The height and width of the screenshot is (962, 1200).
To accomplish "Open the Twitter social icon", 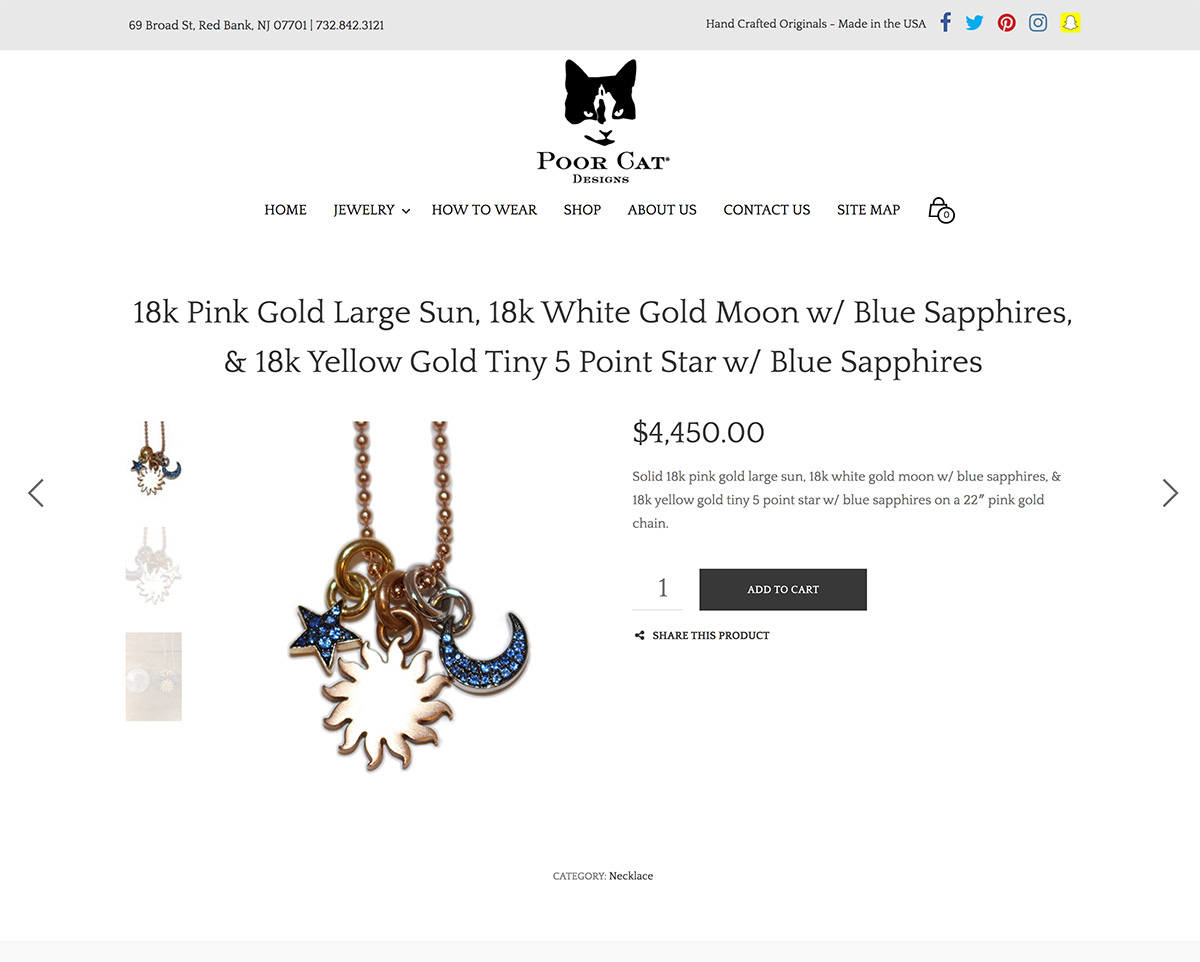I will pyautogui.click(x=974, y=23).
